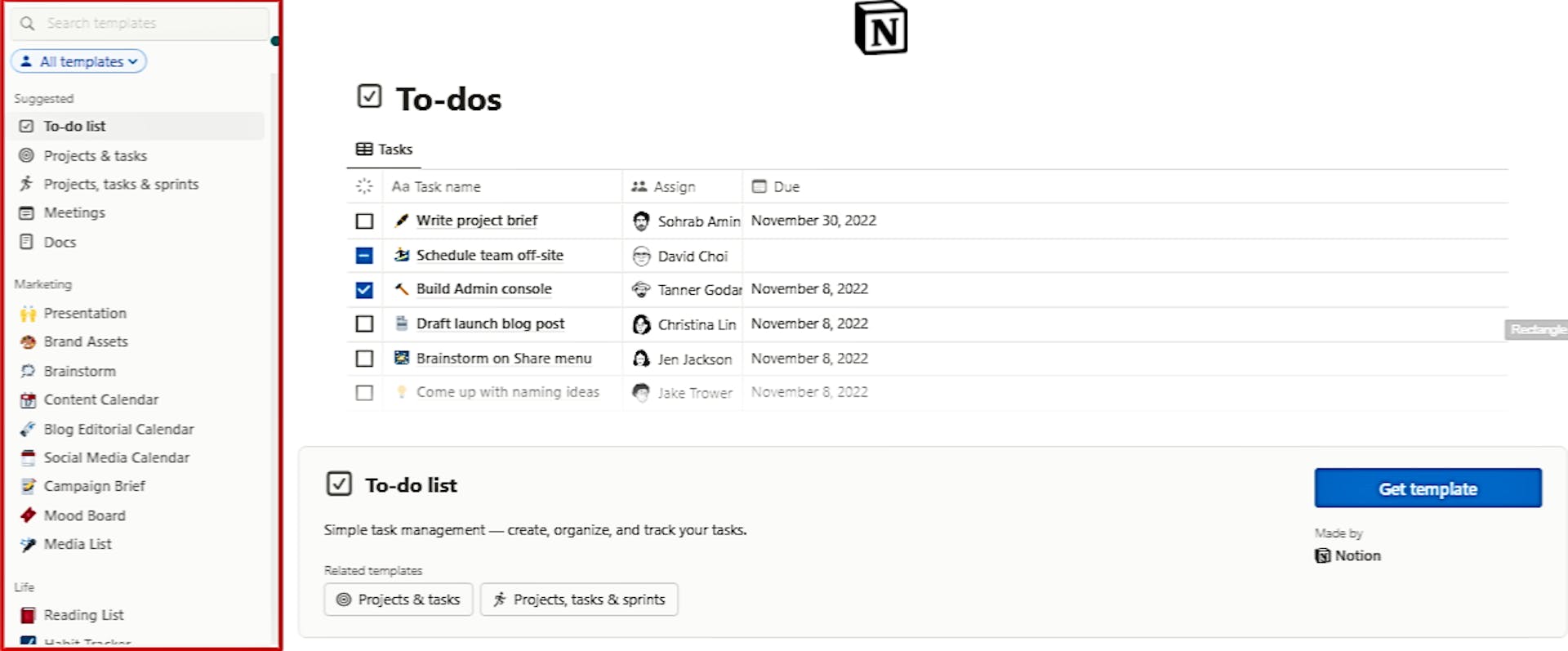Open the Mood Board template
The width and height of the screenshot is (1568, 651).
tap(85, 515)
